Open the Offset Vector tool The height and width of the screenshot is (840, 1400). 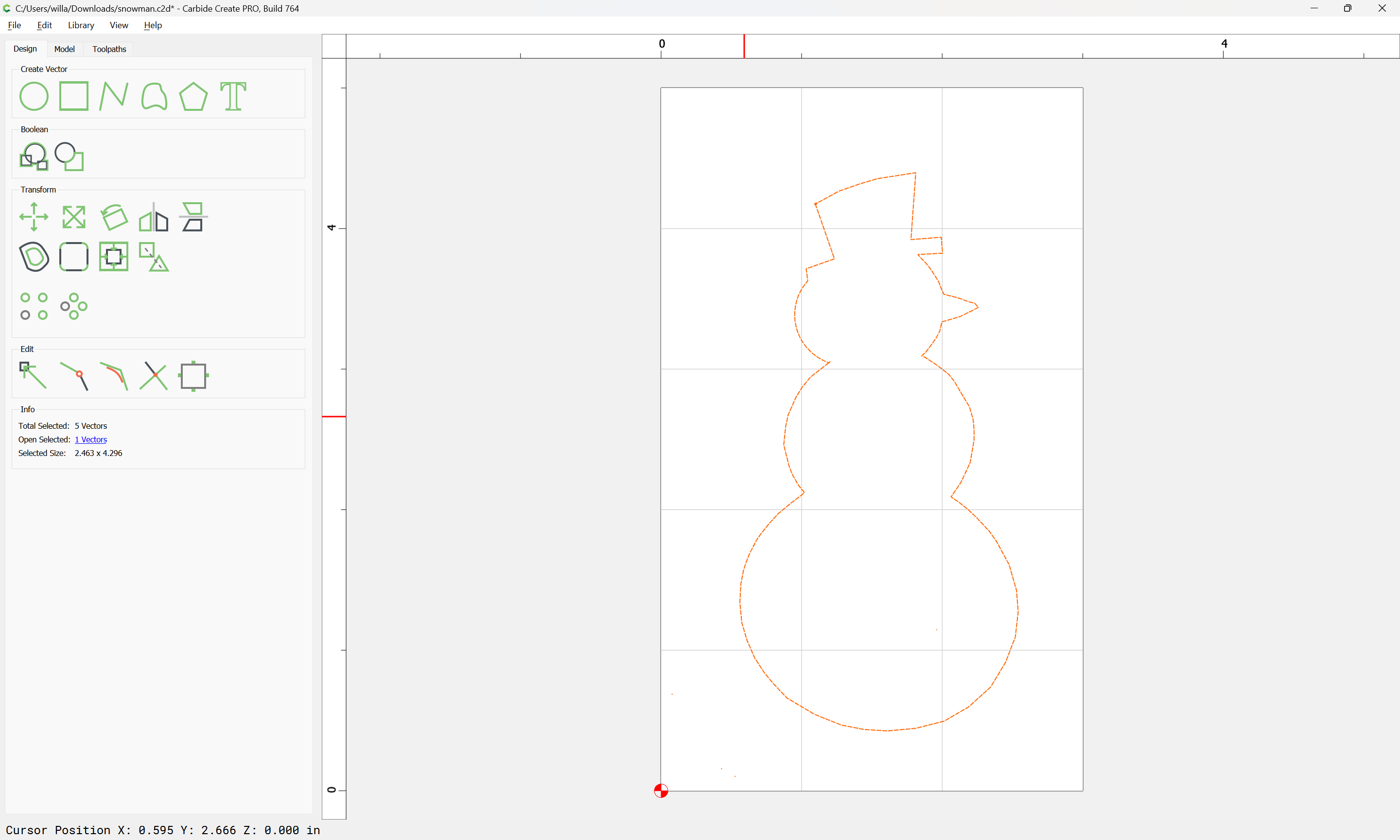point(34,256)
